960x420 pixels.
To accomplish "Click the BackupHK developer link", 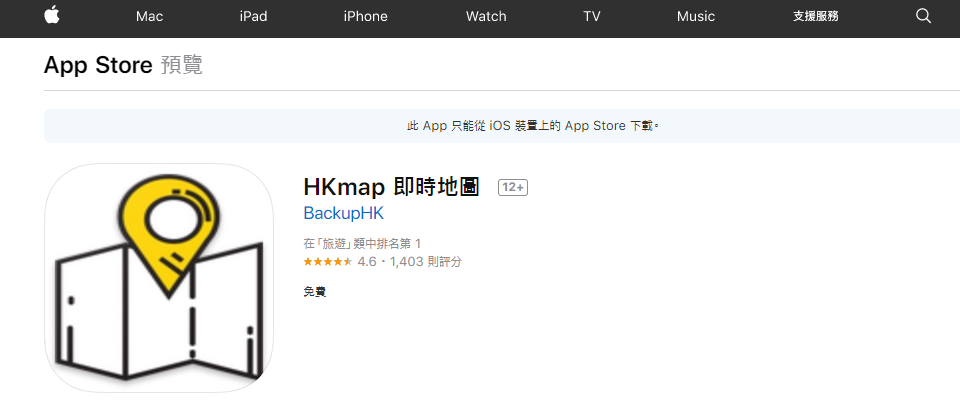I will pyautogui.click(x=343, y=214).
